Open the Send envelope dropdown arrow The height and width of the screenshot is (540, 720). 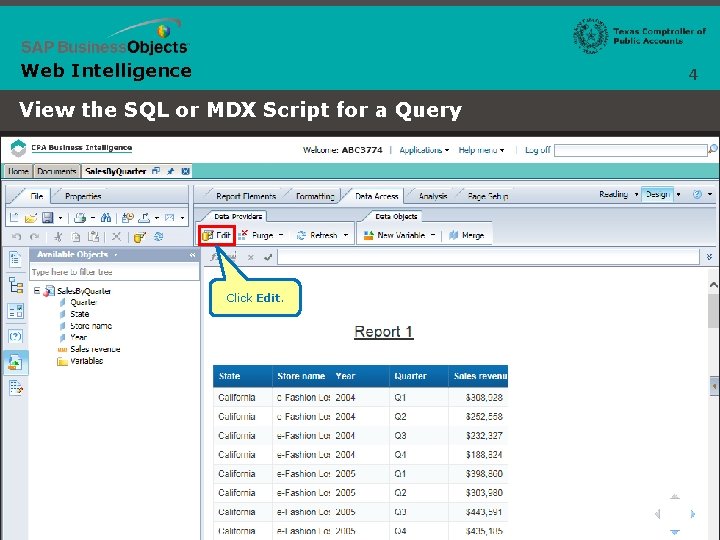[182, 218]
